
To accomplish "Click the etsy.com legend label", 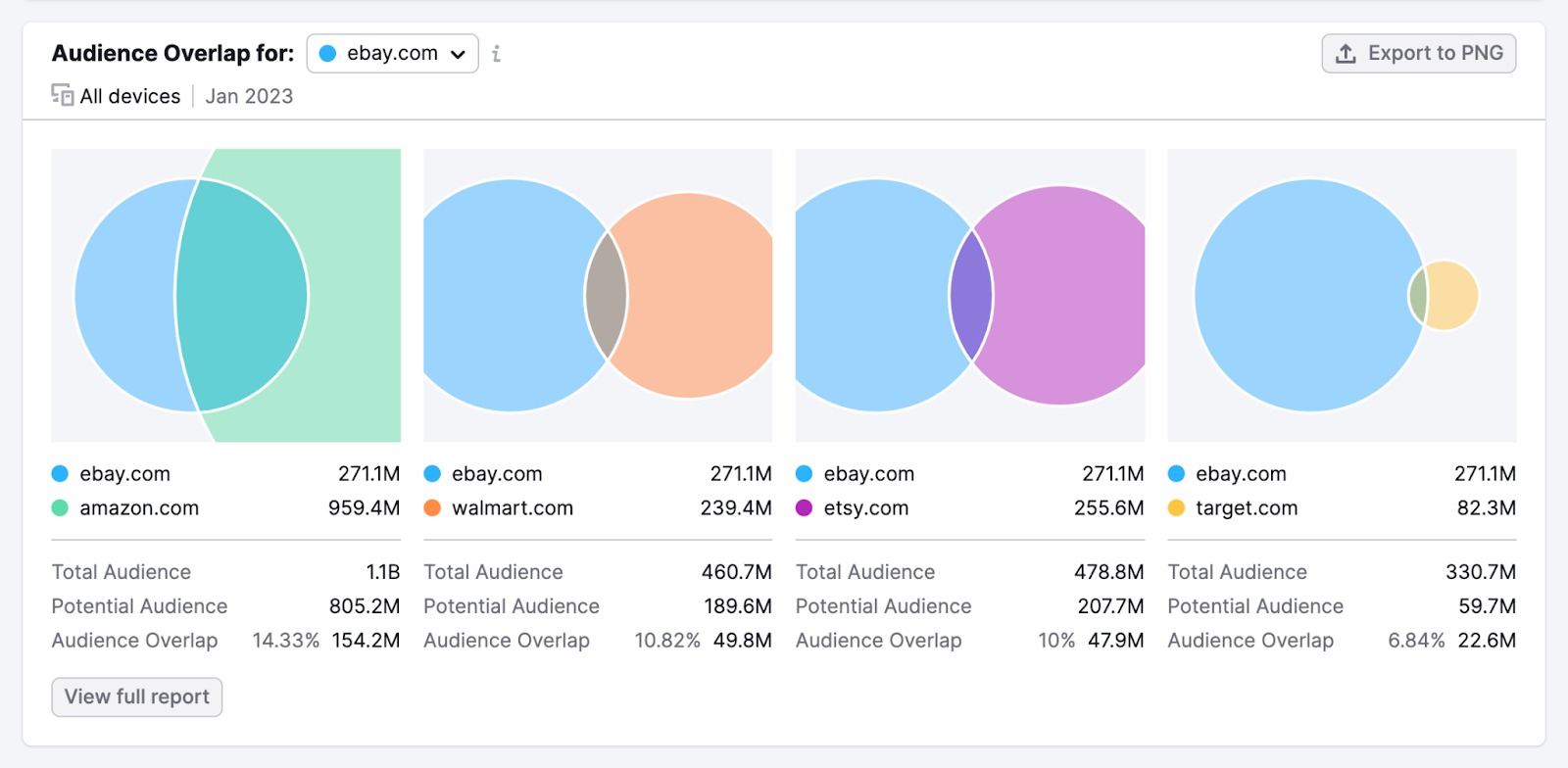I will coord(866,508).
